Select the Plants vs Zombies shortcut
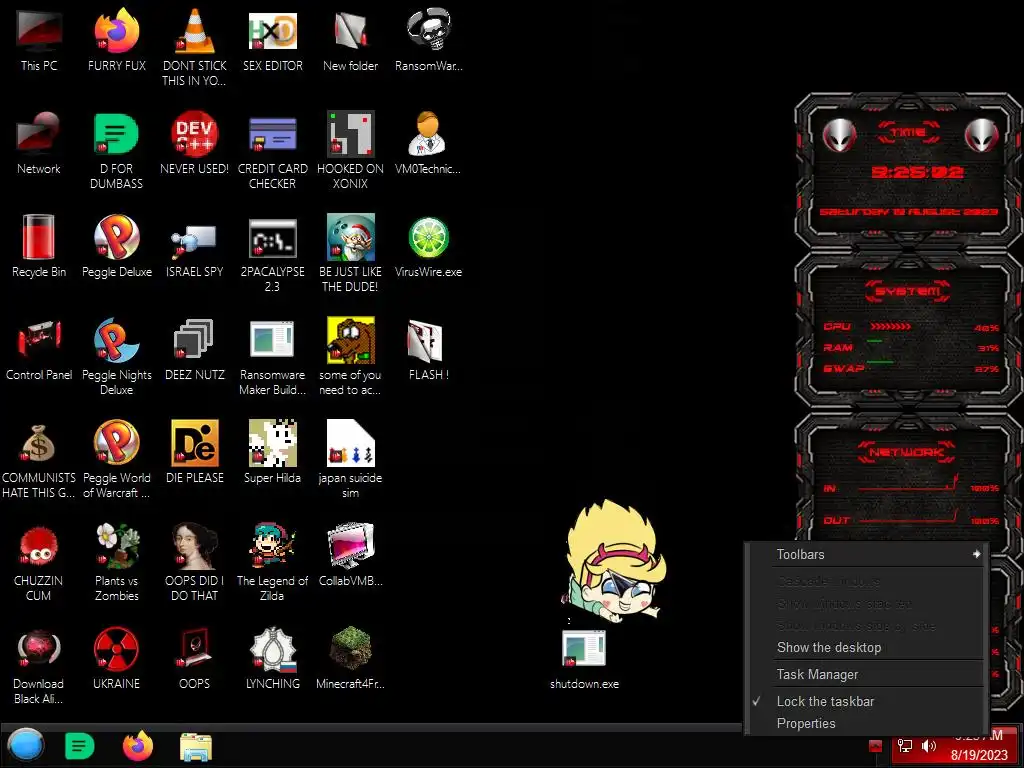 (x=116, y=547)
